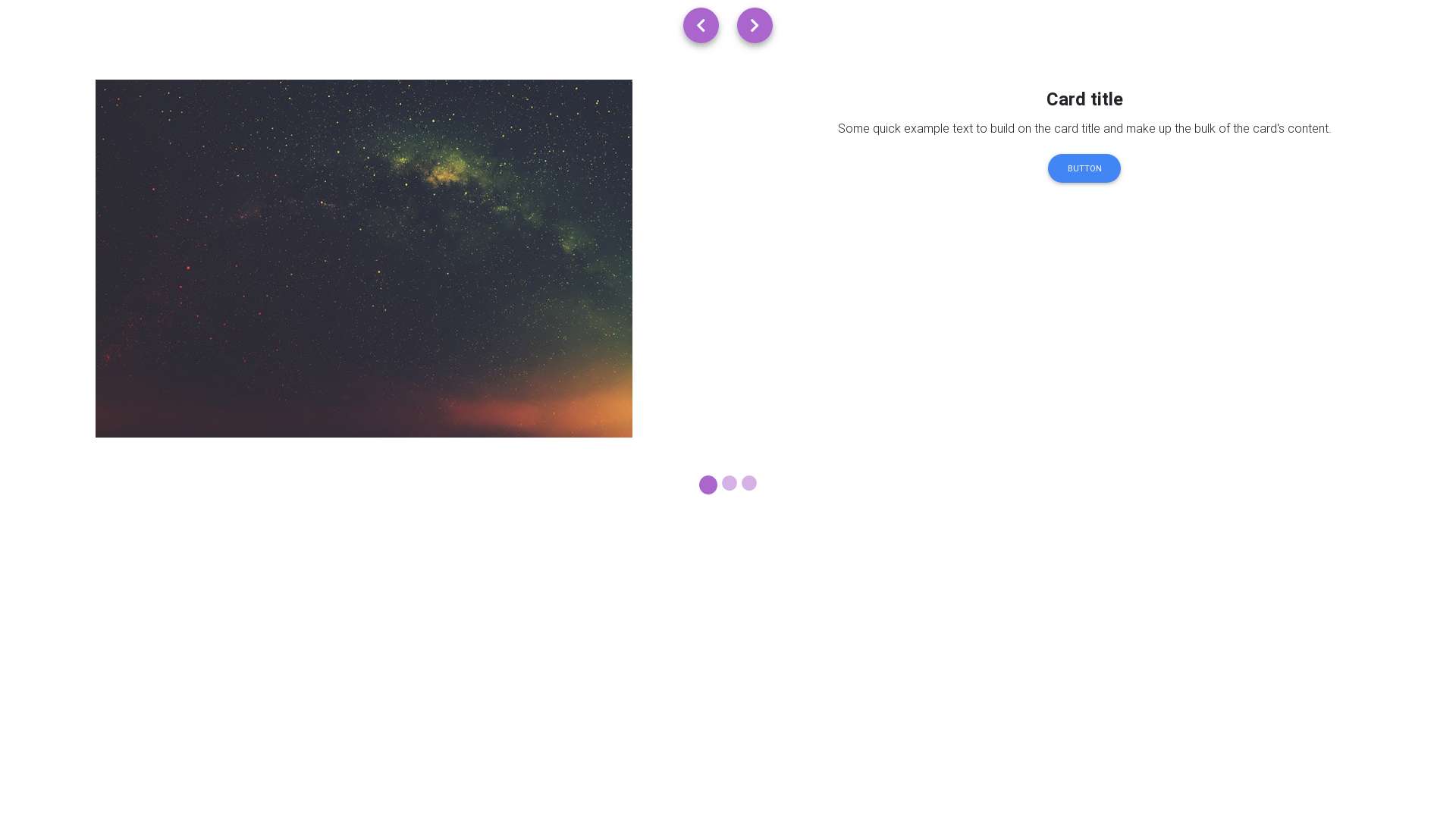Select the second carousel indicator dot
This screenshot has height=819, width=1456.
[x=730, y=483]
